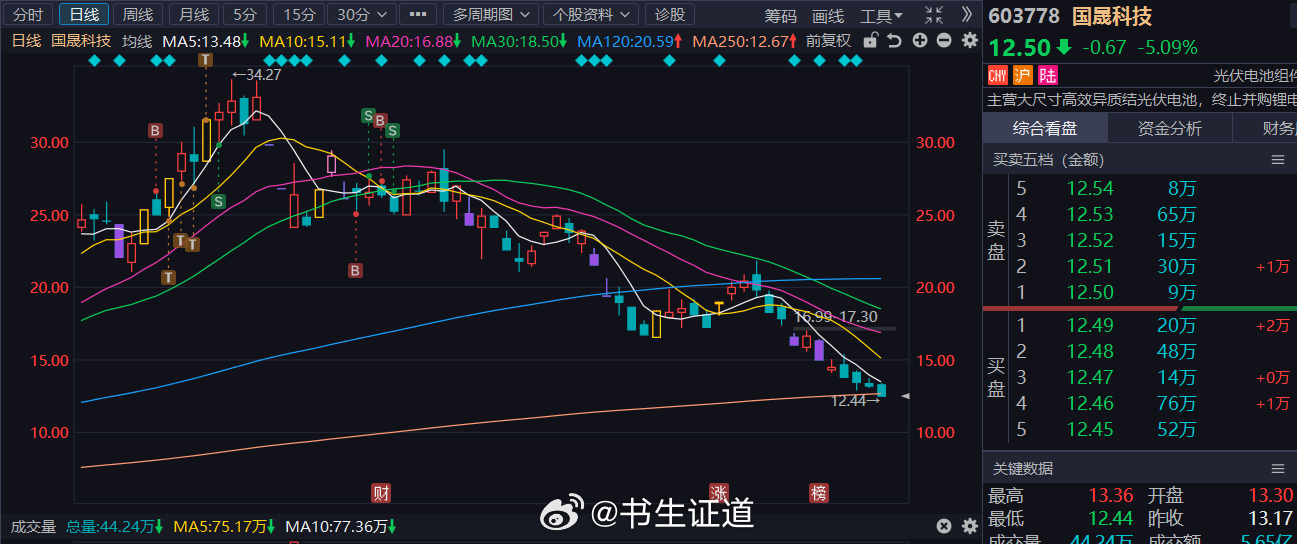Click the sell level 1 price 12.50
The width and height of the screenshot is (1297, 544).
(1089, 292)
